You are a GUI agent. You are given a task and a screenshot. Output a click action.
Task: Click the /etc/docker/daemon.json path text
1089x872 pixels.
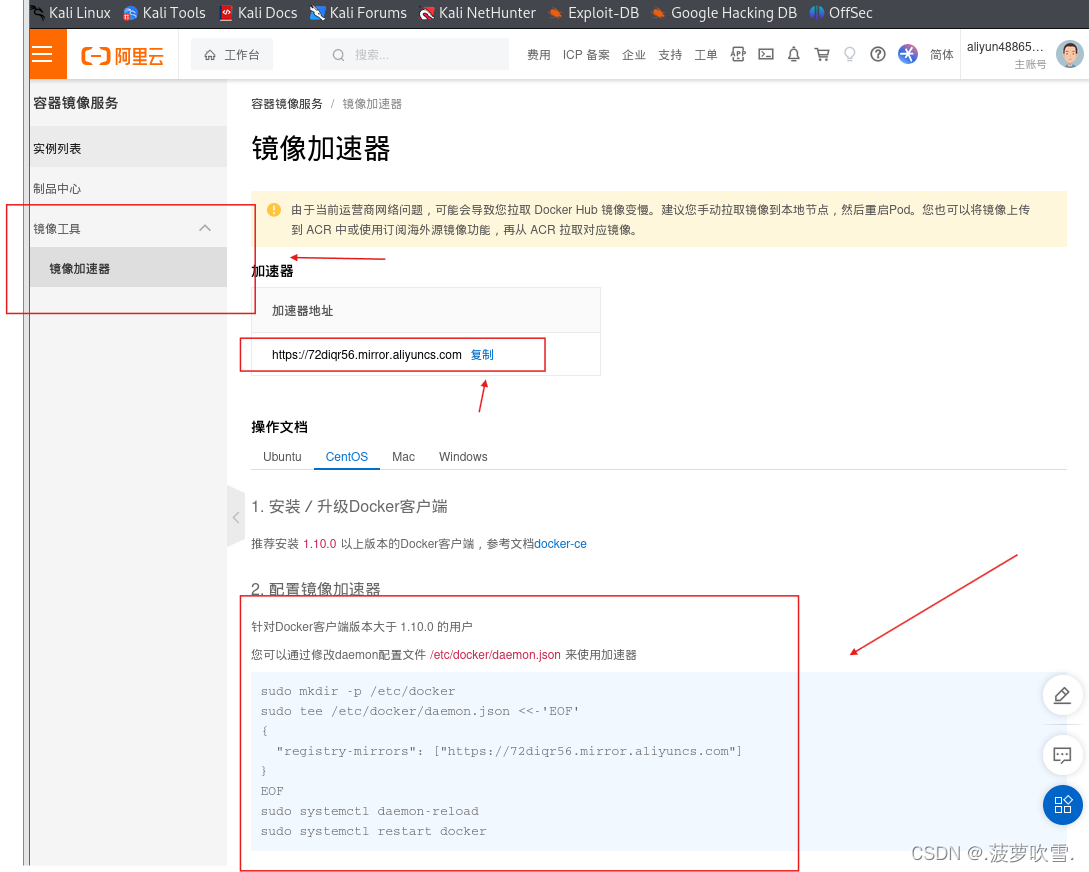495,655
